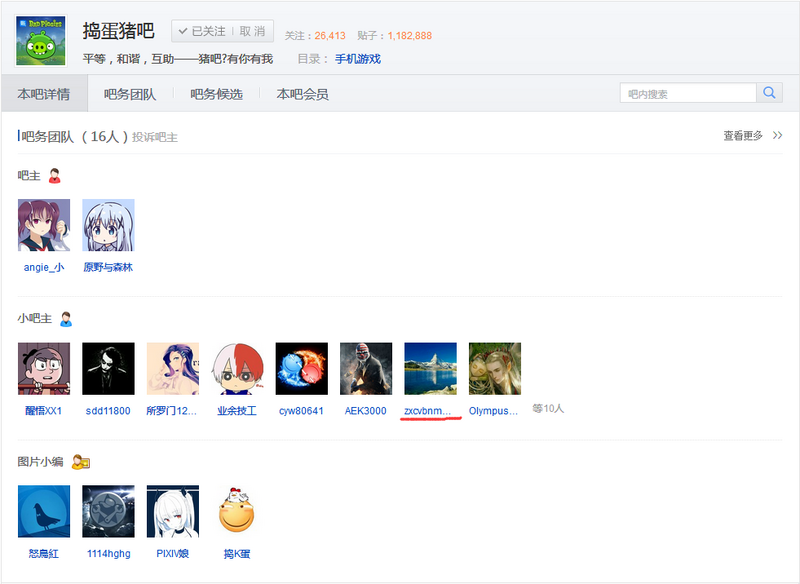This screenshot has width=800, height=584.
Task: Click the 业余技工 username
Action: 237,411
